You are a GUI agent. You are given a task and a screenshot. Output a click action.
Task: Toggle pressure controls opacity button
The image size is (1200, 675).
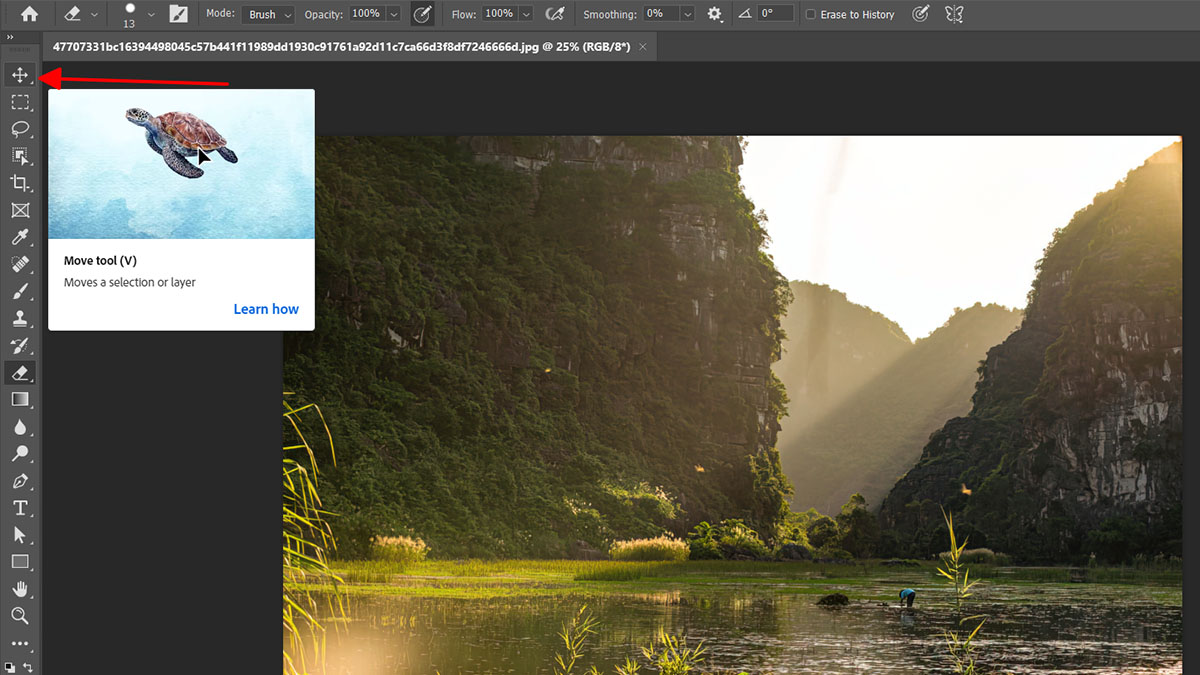(423, 13)
